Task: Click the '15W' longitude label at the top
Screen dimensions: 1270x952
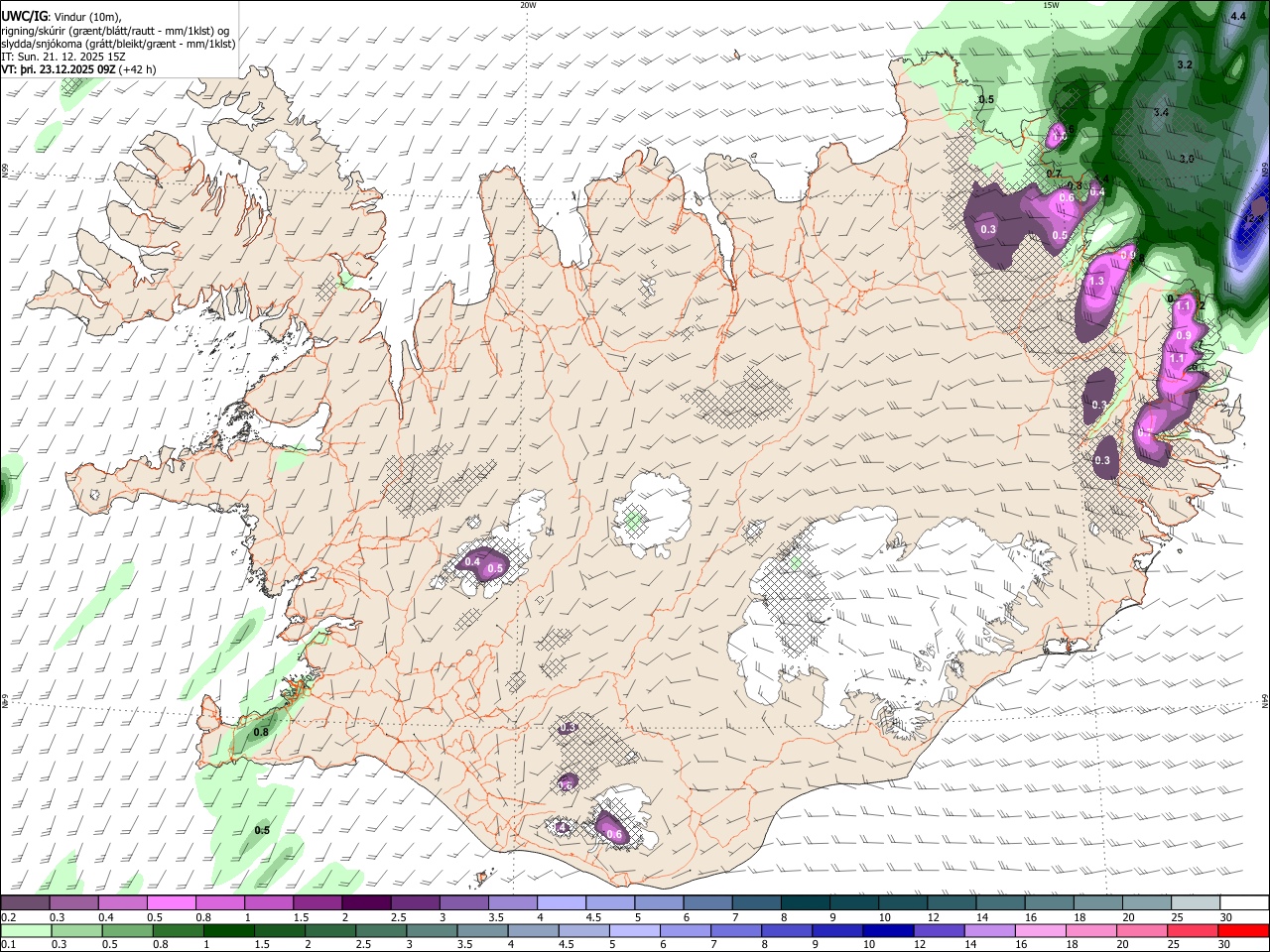Action: coord(1051,5)
